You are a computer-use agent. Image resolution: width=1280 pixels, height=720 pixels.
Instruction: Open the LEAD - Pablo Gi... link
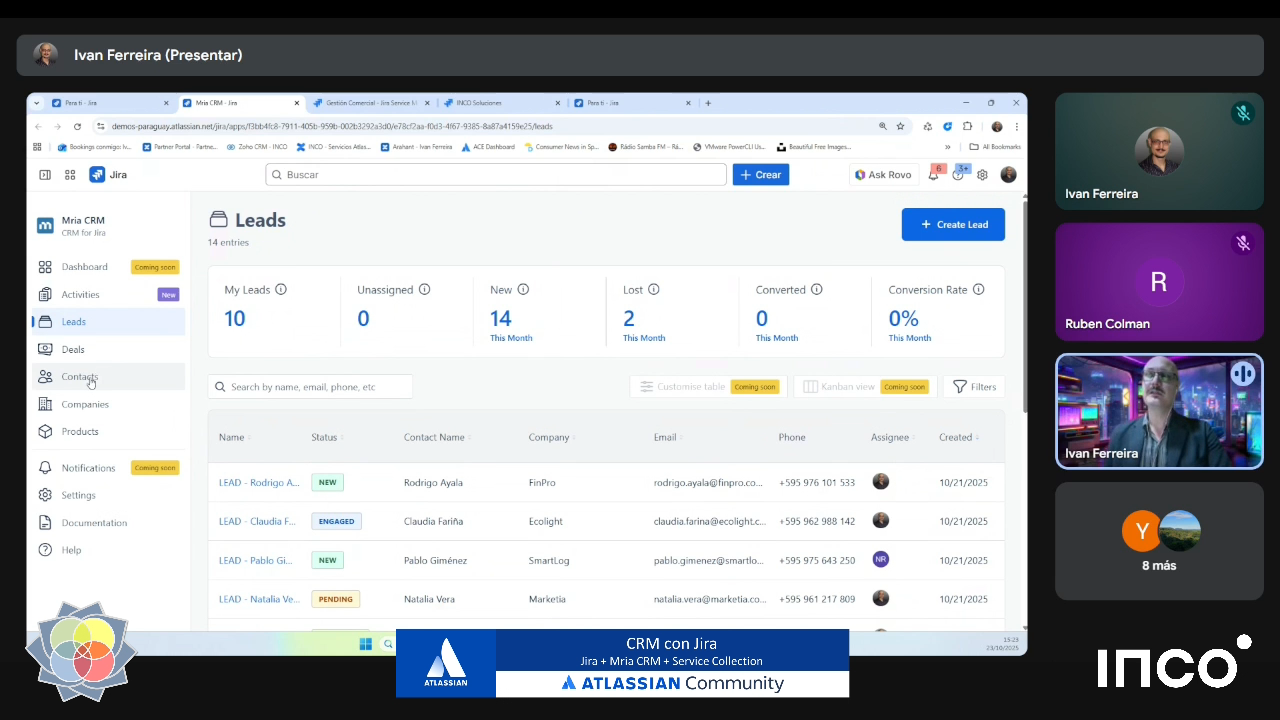pos(256,561)
